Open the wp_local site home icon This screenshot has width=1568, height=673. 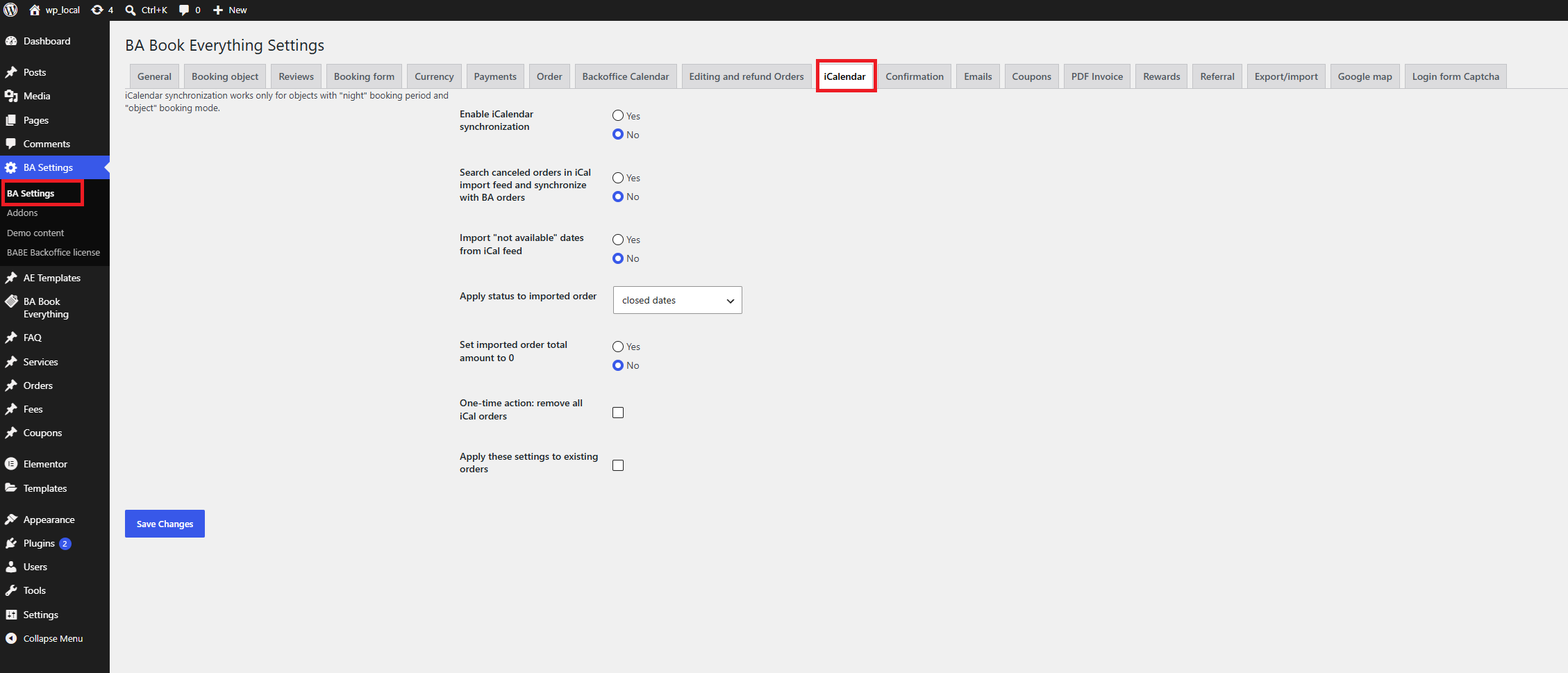(35, 10)
